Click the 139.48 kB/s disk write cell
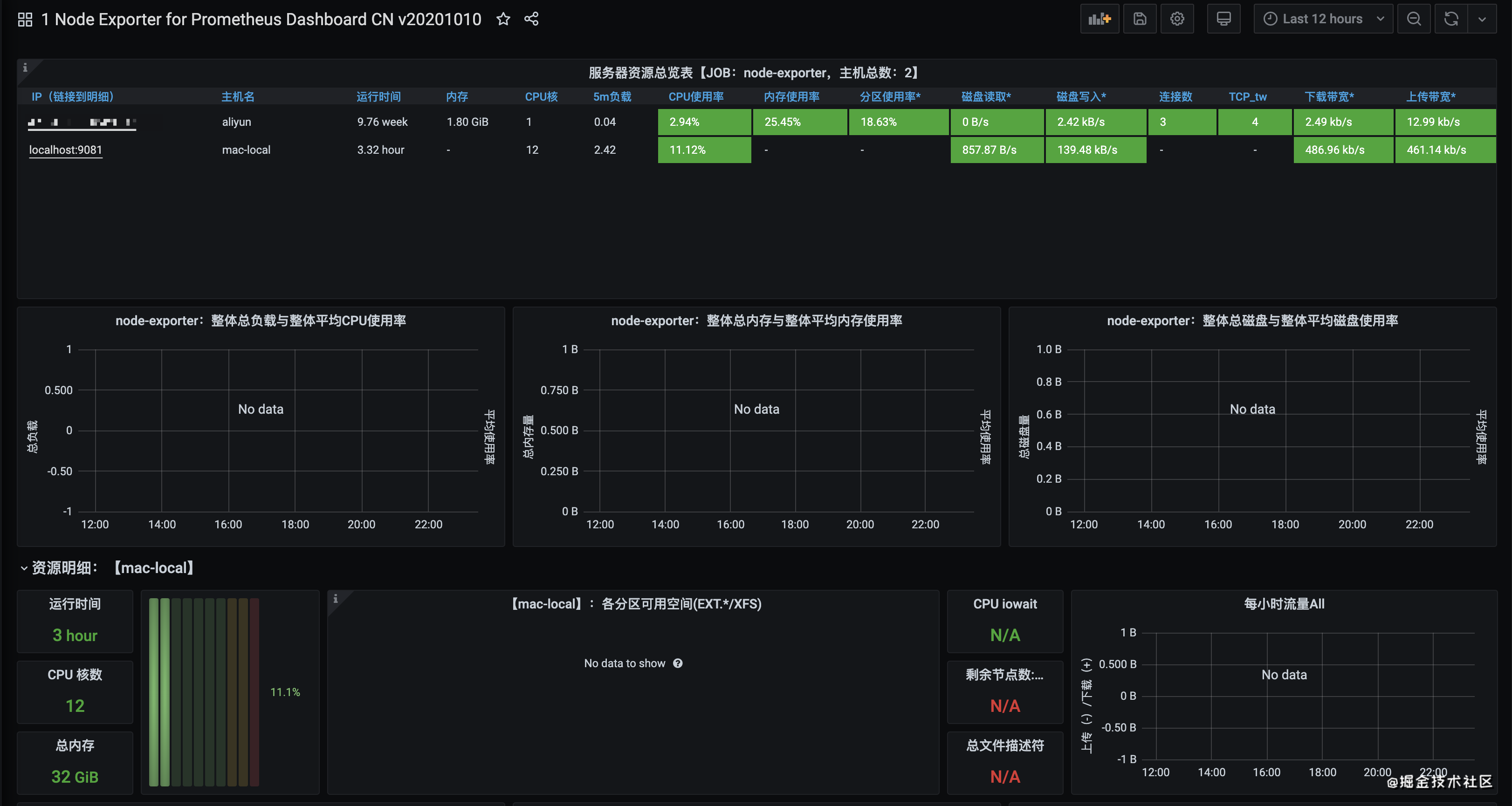 pos(1096,150)
